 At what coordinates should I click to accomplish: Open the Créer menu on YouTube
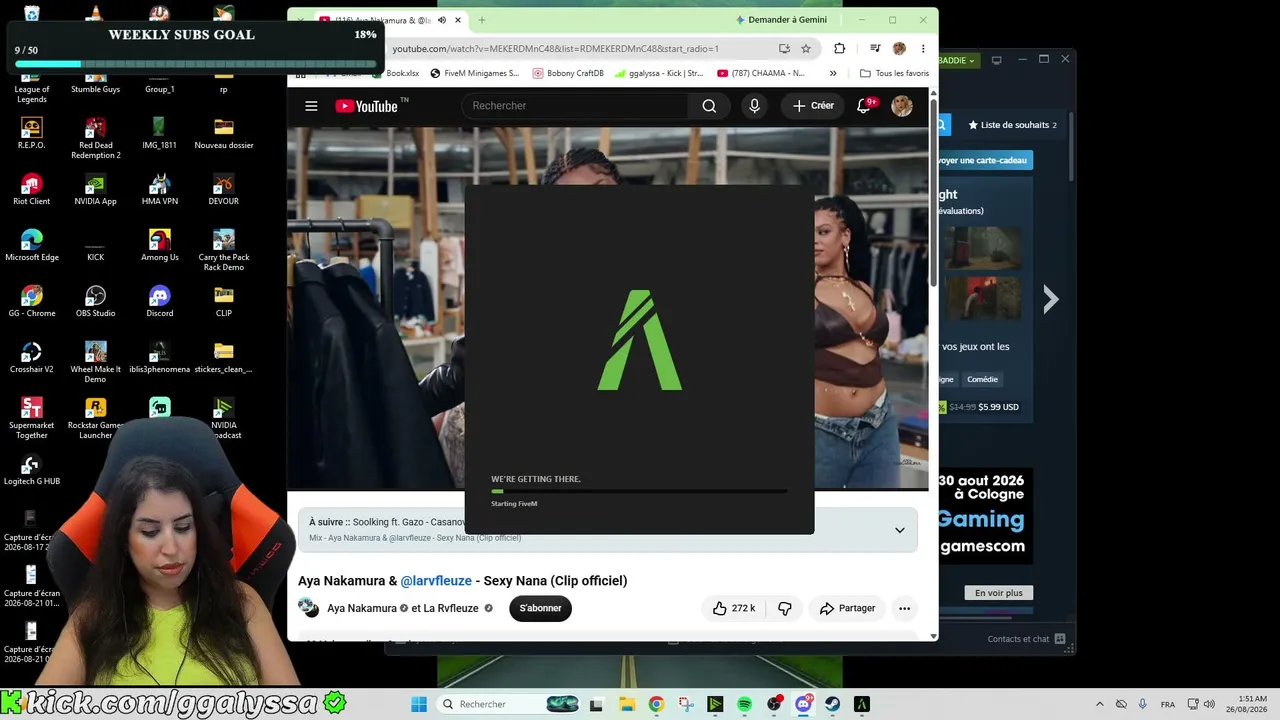[x=813, y=106]
